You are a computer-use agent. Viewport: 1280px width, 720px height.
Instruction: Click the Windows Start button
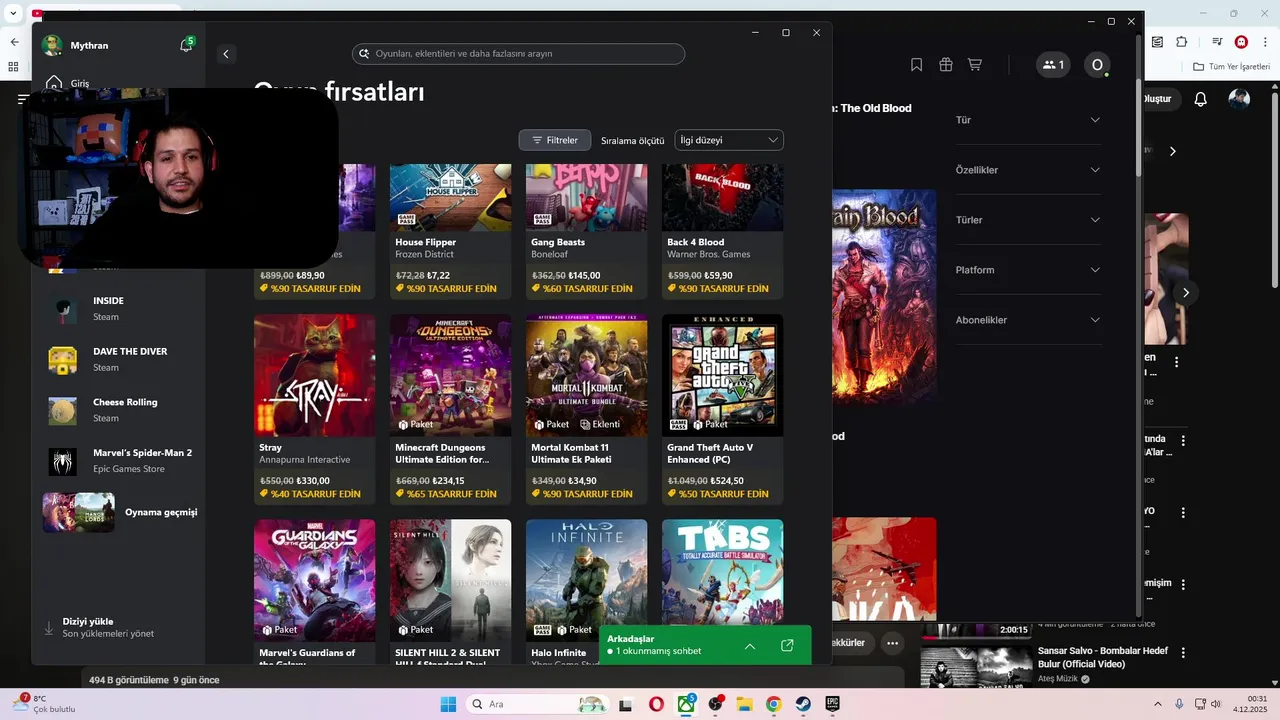click(x=448, y=704)
